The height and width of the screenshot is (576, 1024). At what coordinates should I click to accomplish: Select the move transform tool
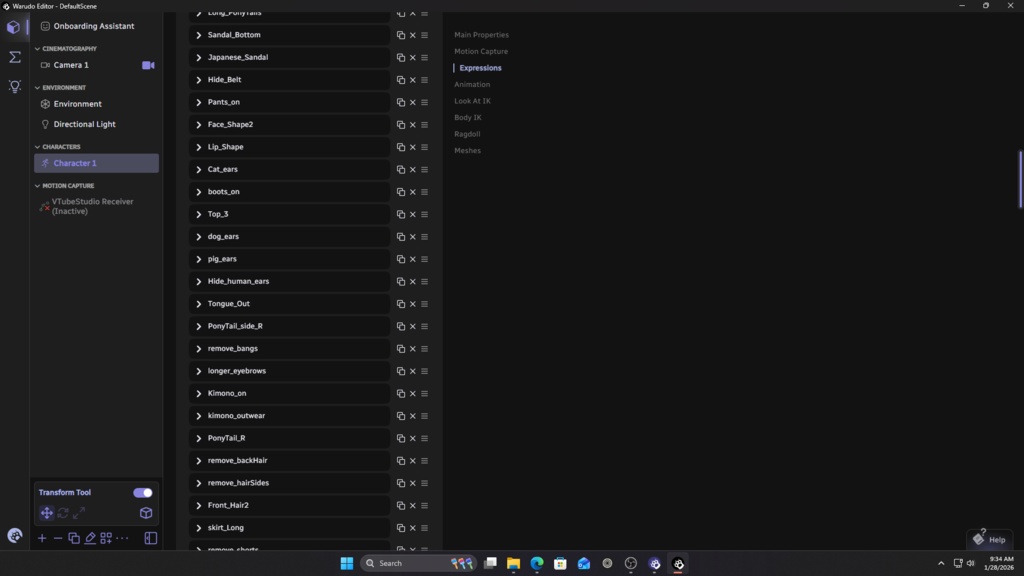[46, 513]
